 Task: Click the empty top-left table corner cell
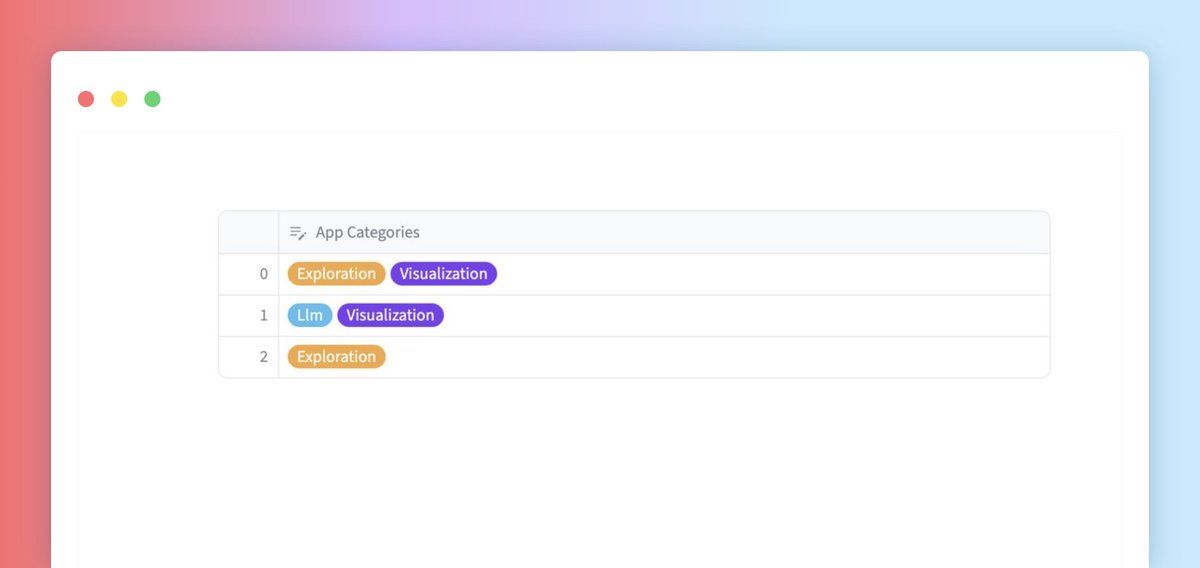click(249, 232)
